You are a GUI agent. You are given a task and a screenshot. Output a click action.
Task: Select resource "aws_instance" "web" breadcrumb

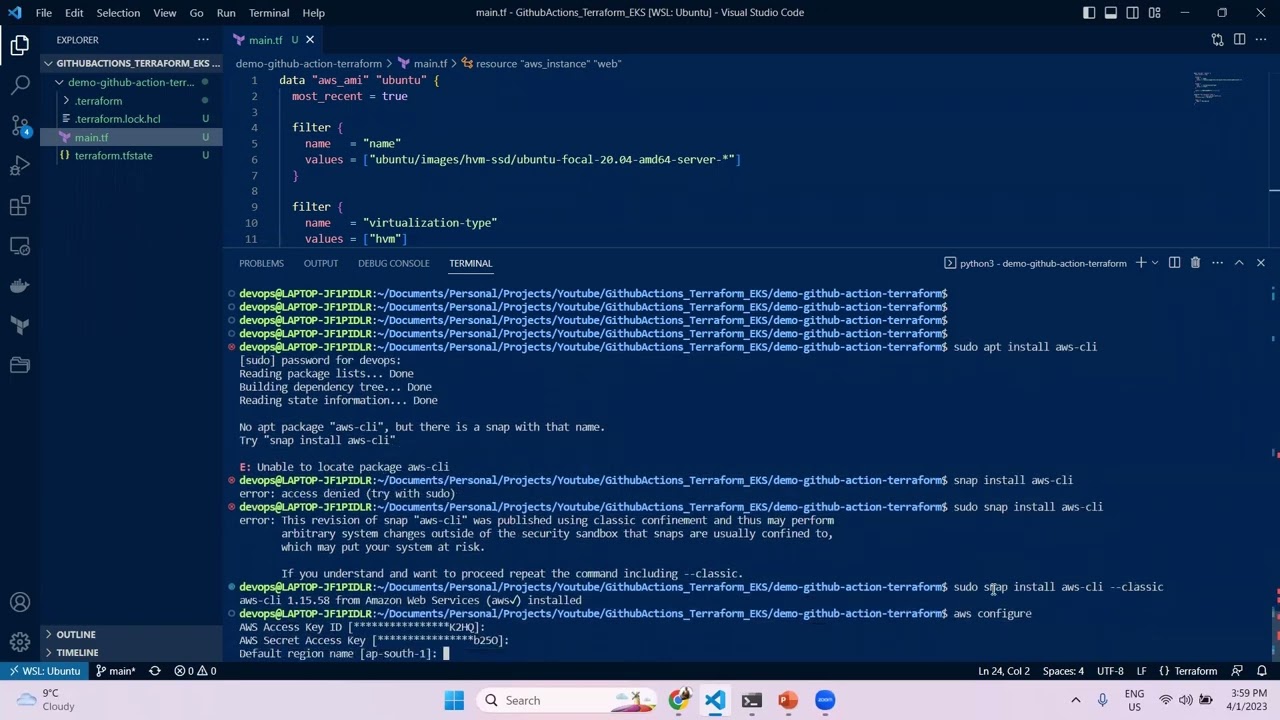point(541,63)
